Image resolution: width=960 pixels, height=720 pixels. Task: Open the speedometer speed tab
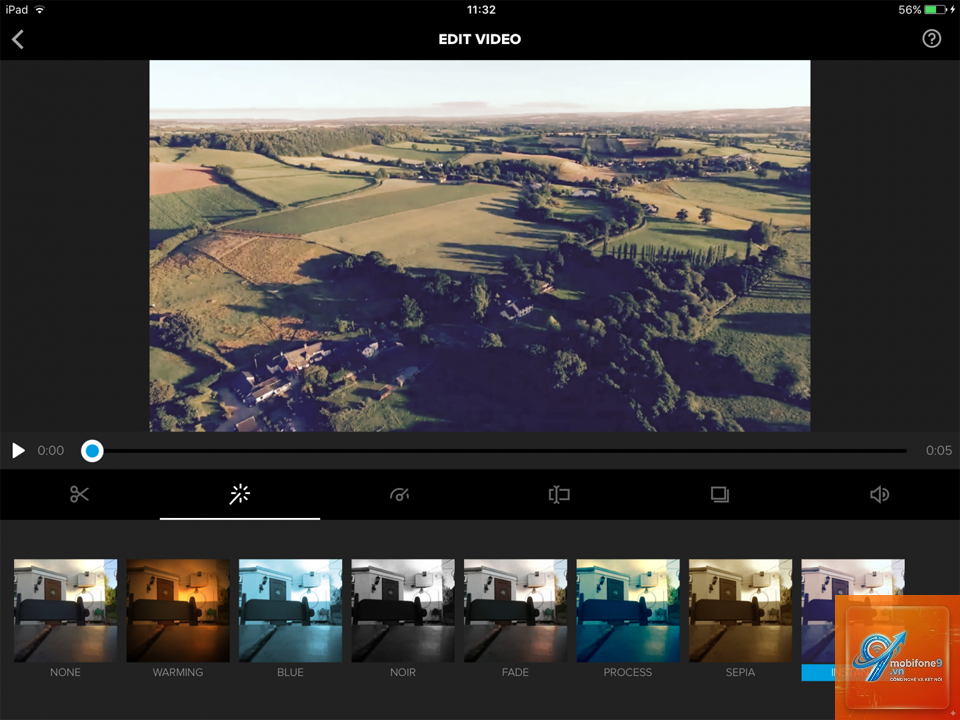click(399, 494)
